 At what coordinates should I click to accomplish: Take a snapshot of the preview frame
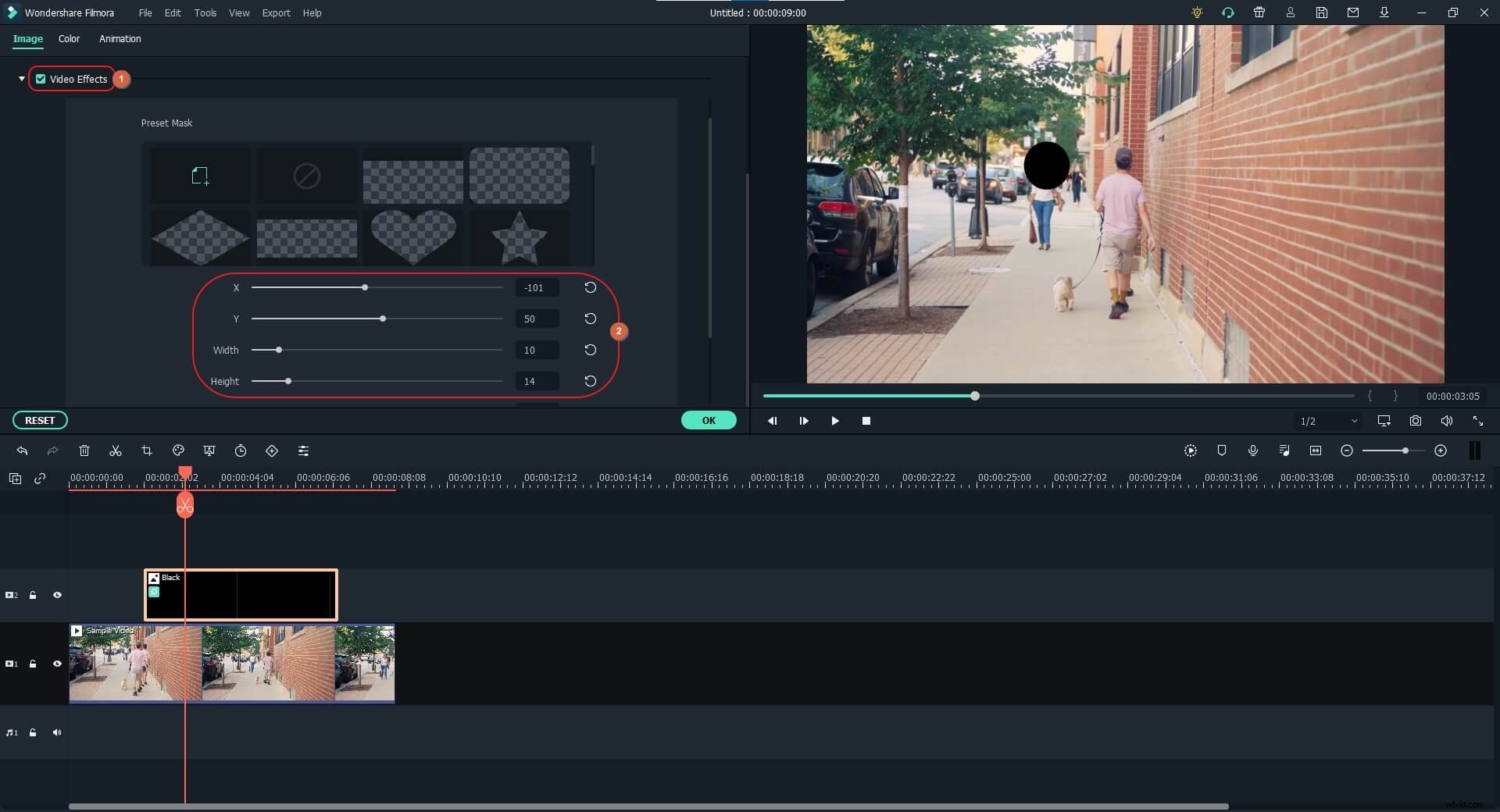(1415, 421)
